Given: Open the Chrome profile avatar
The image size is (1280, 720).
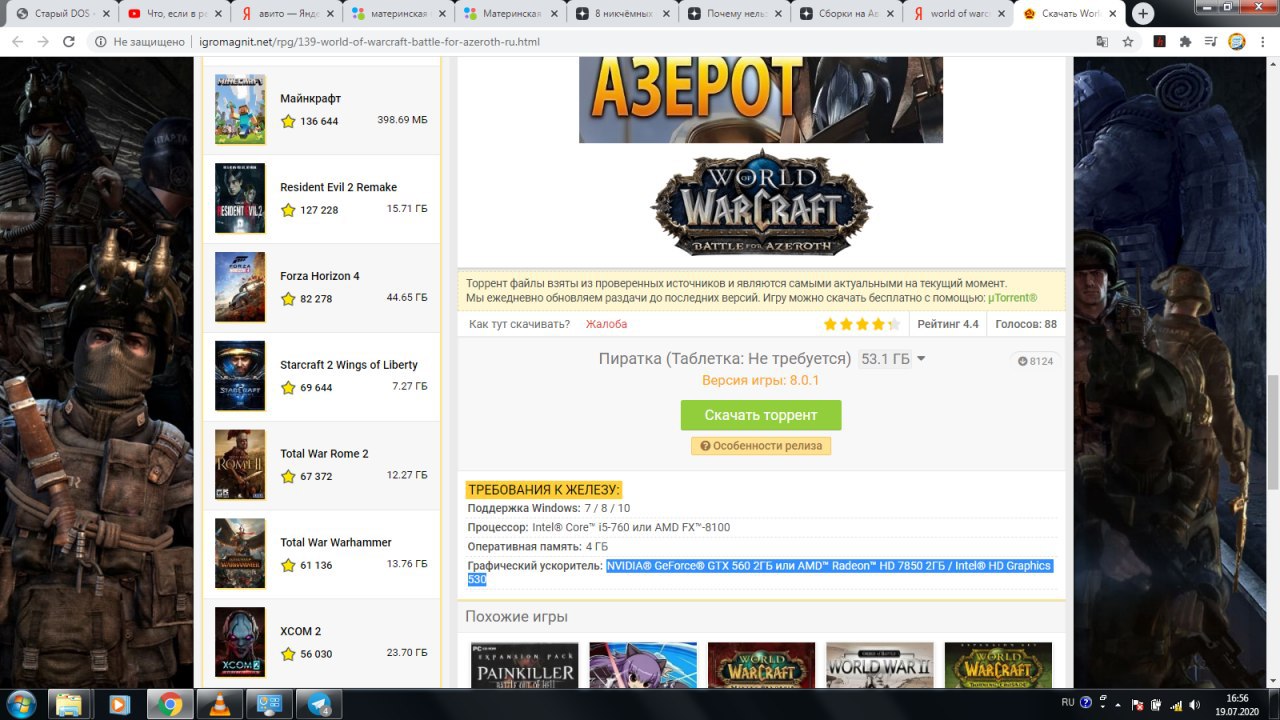Looking at the screenshot, I should [x=1237, y=41].
